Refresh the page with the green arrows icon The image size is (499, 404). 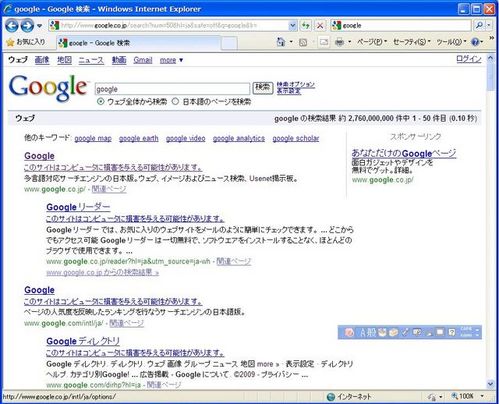tap(306, 25)
